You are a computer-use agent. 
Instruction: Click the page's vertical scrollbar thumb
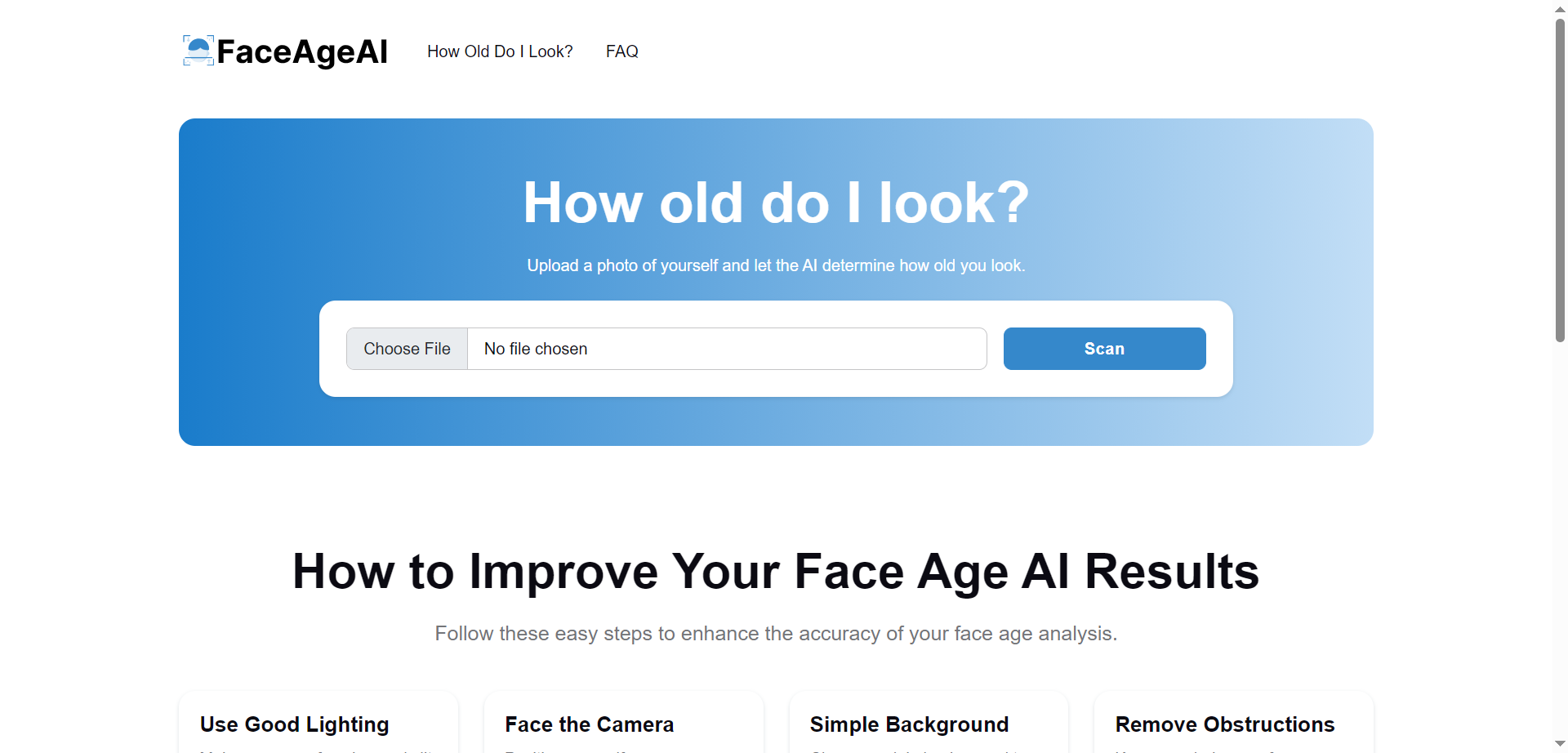pos(1560,180)
